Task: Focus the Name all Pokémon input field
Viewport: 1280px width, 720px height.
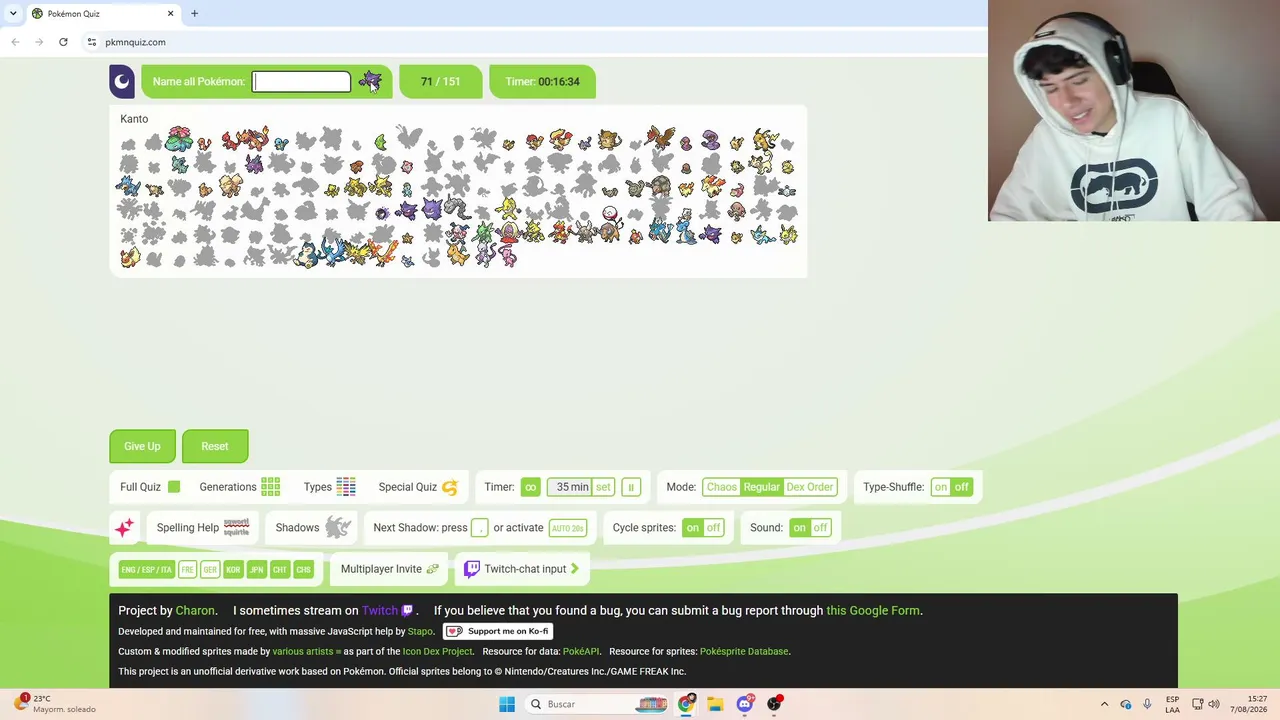Action: coord(301,82)
